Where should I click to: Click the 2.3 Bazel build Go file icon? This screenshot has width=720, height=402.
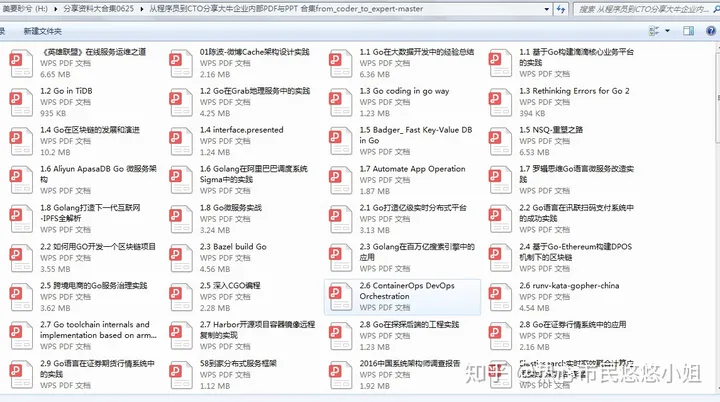(181, 258)
